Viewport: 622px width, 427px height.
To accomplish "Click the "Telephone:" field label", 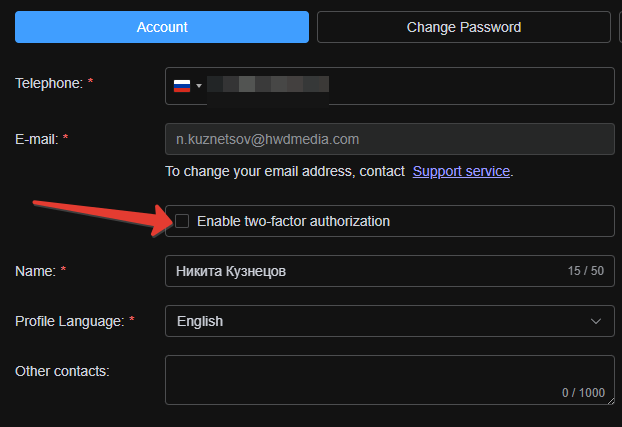I will [49, 83].
